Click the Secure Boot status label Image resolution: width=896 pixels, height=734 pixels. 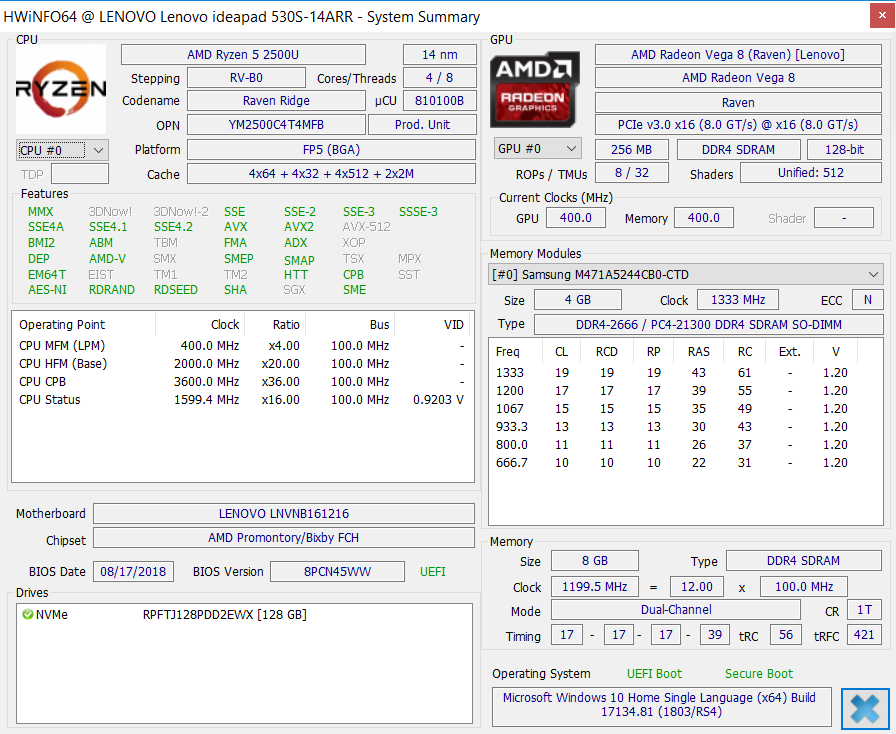click(x=758, y=674)
